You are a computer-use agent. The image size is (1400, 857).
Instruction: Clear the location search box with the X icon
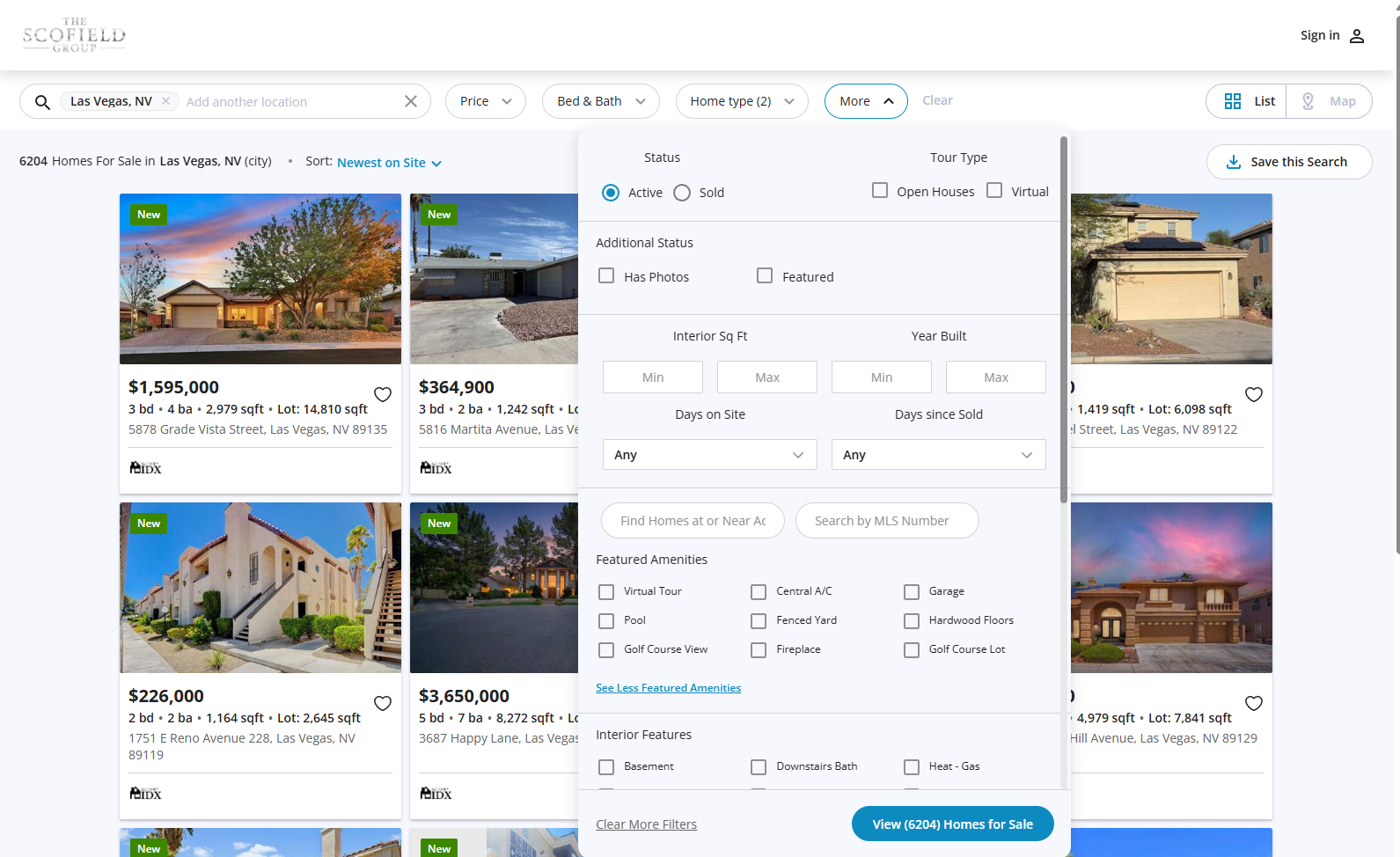coord(411,101)
